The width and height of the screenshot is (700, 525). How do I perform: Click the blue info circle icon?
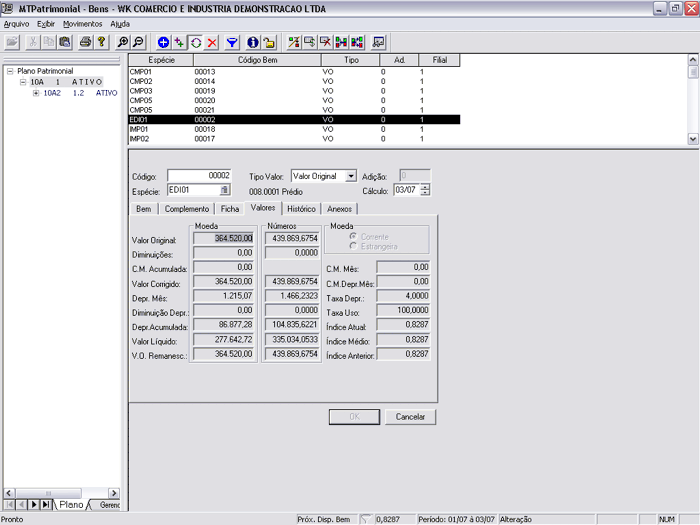pyautogui.click(x=253, y=42)
